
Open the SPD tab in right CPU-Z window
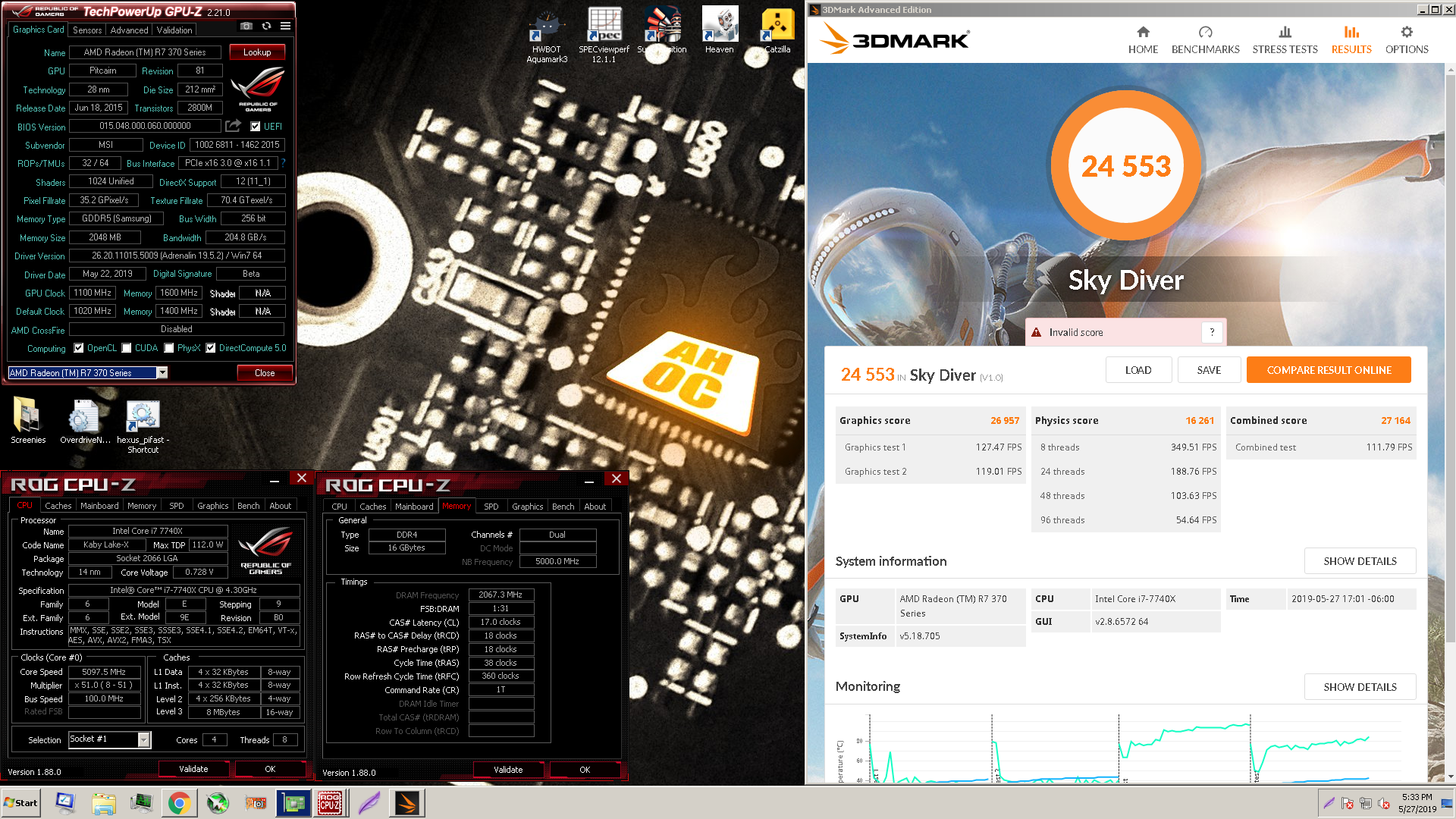(491, 507)
